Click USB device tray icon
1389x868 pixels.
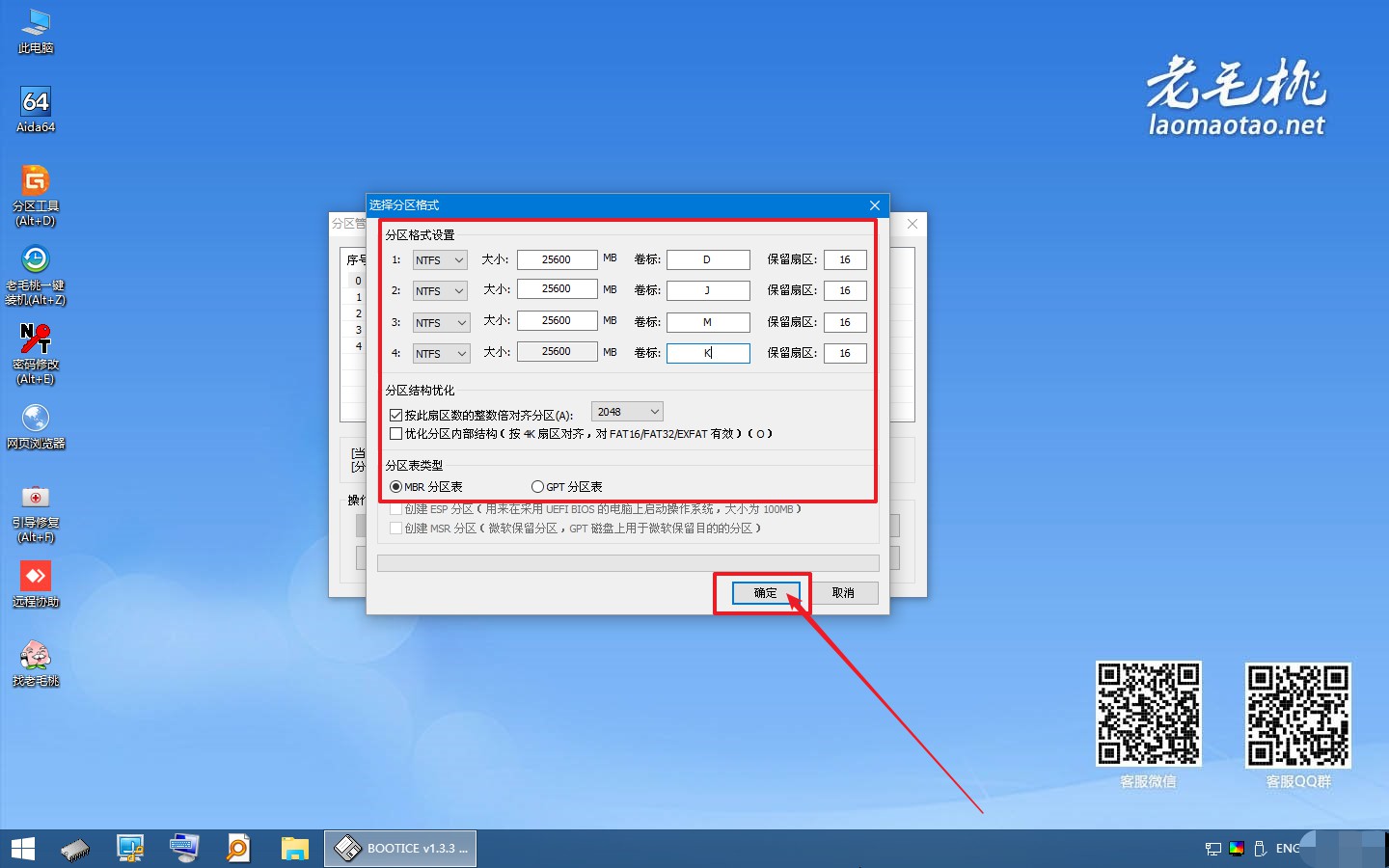pyautogui.click(x=1260, y=849)
